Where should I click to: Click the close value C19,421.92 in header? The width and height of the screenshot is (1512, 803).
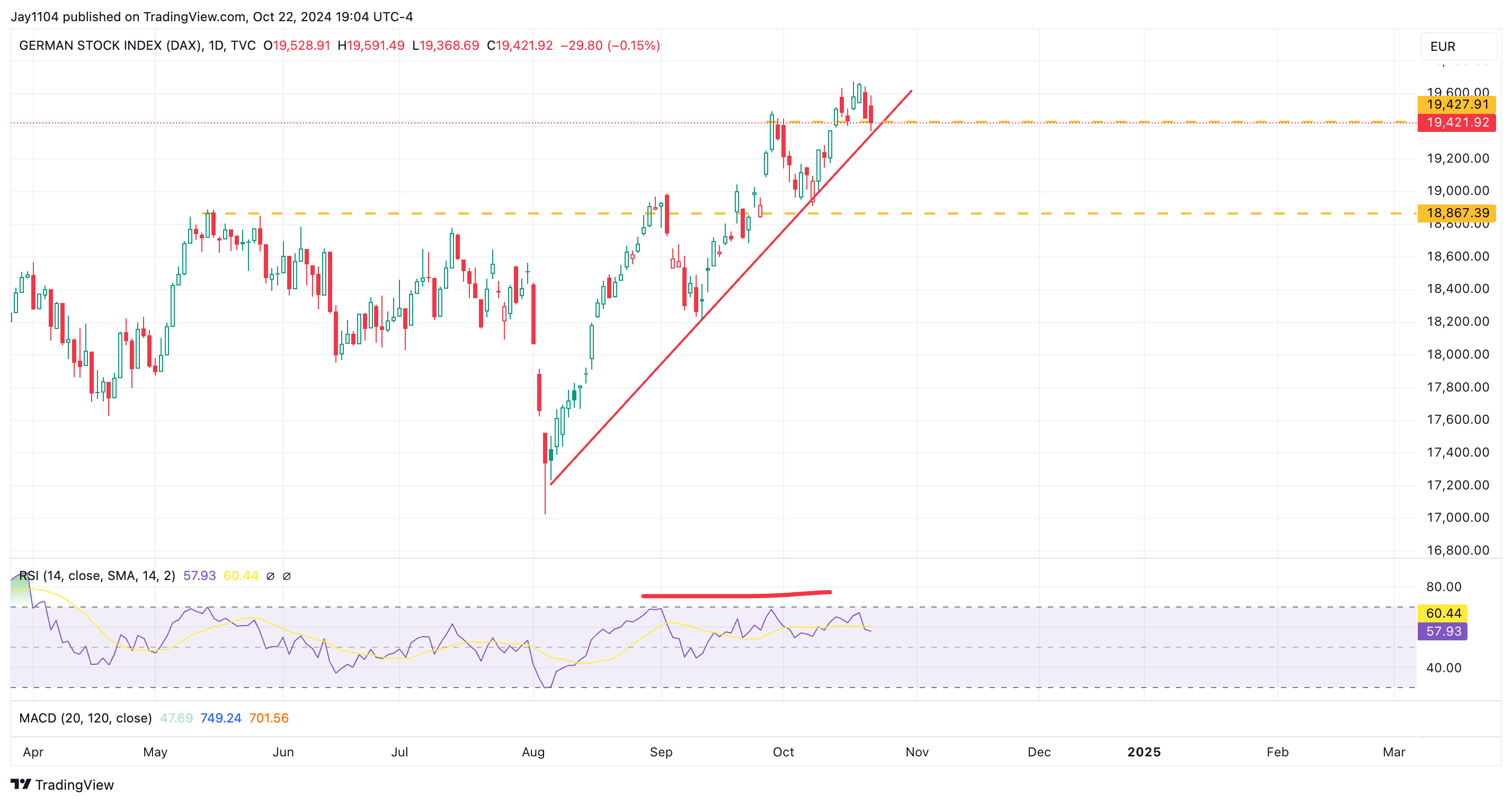pos(520,46)
